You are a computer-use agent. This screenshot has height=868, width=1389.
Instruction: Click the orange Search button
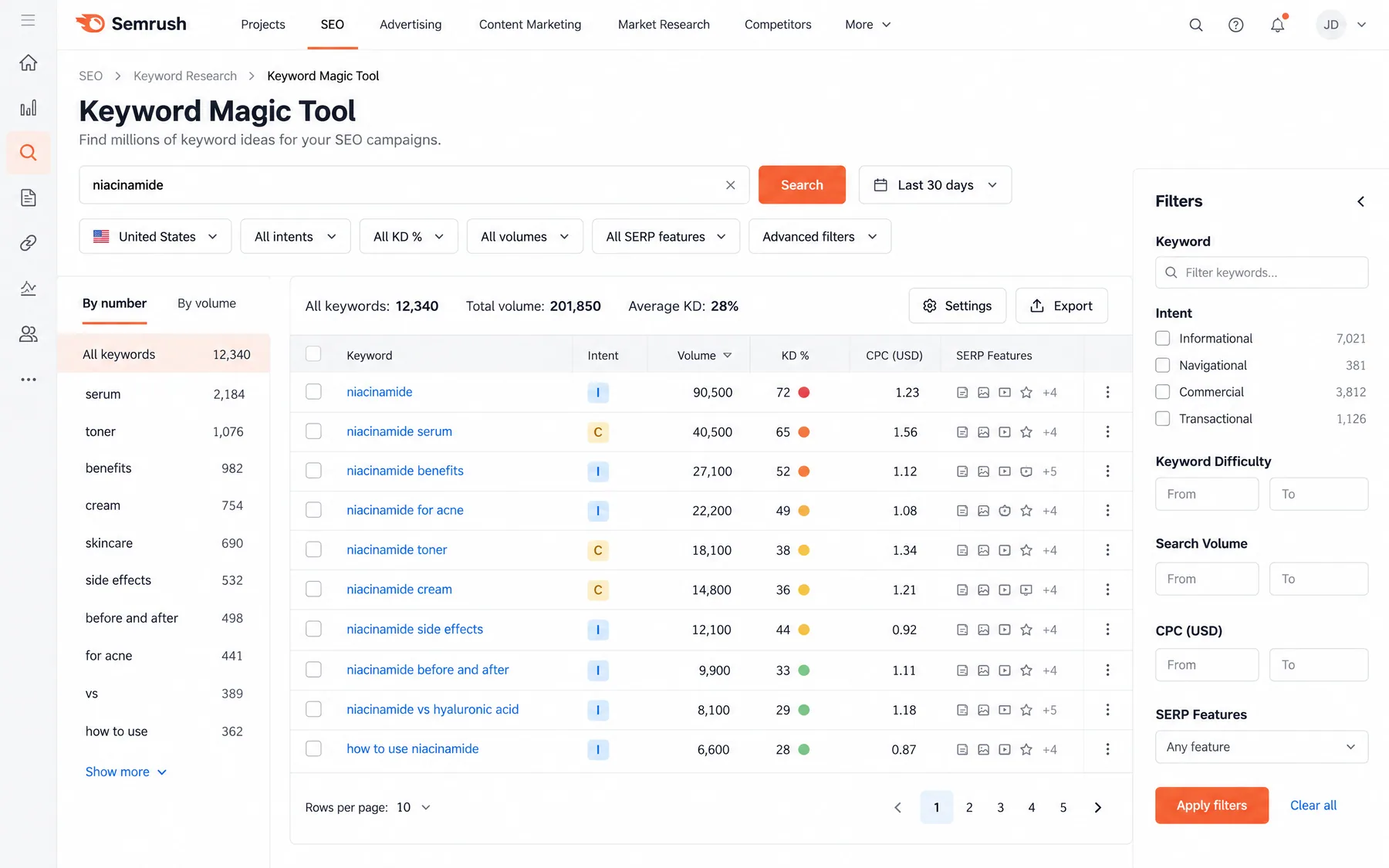802,185
